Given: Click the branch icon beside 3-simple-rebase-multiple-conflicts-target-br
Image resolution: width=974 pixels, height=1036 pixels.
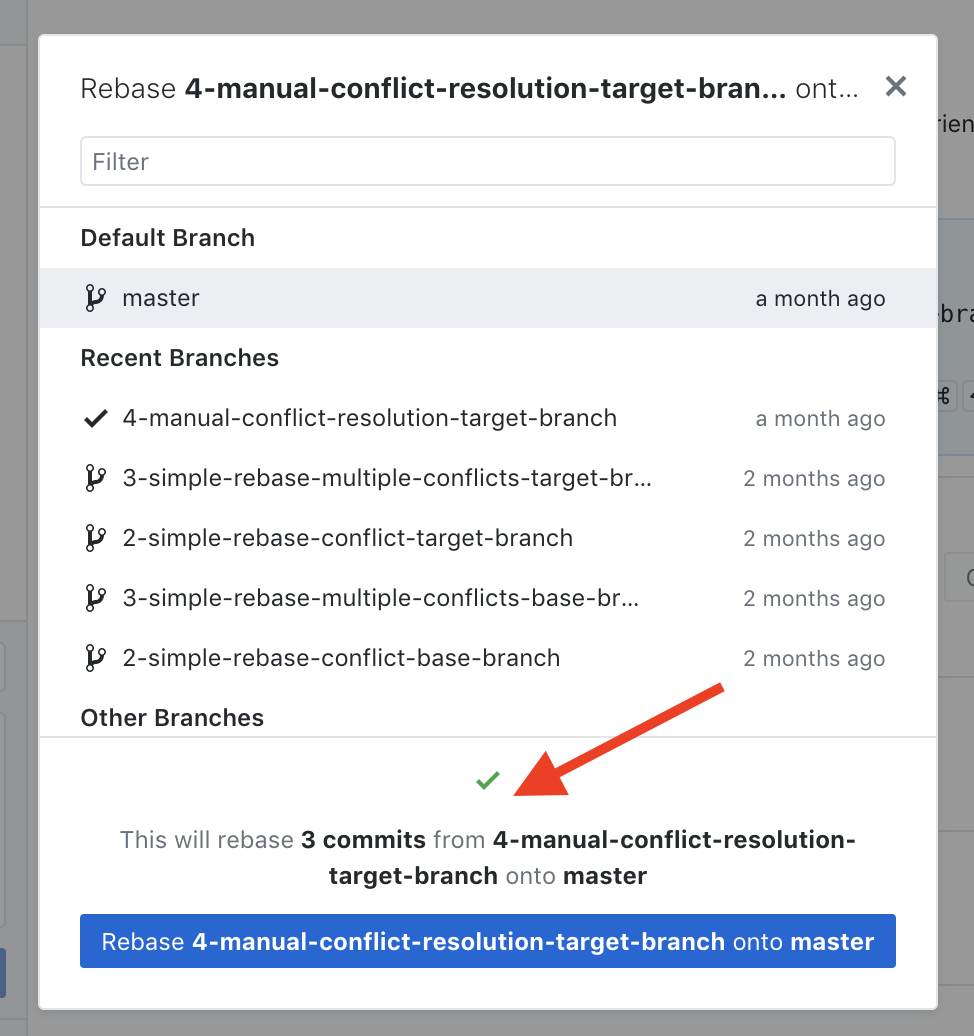Looking at the screenshot, I should 95,478.
